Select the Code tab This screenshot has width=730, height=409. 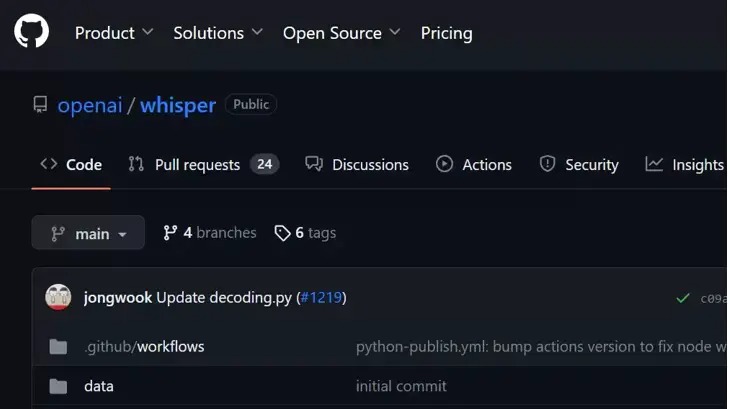(x=71, y=165)
